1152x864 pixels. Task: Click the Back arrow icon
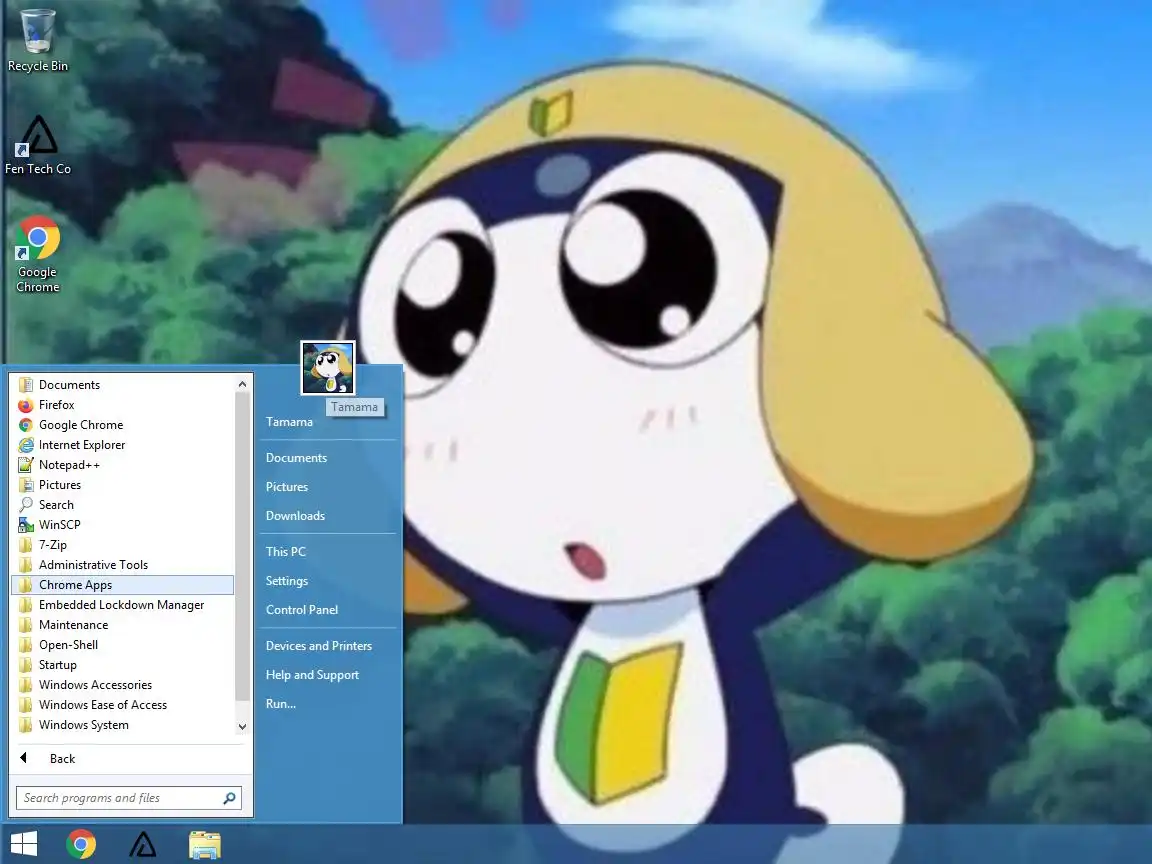(x=24, y=757)
